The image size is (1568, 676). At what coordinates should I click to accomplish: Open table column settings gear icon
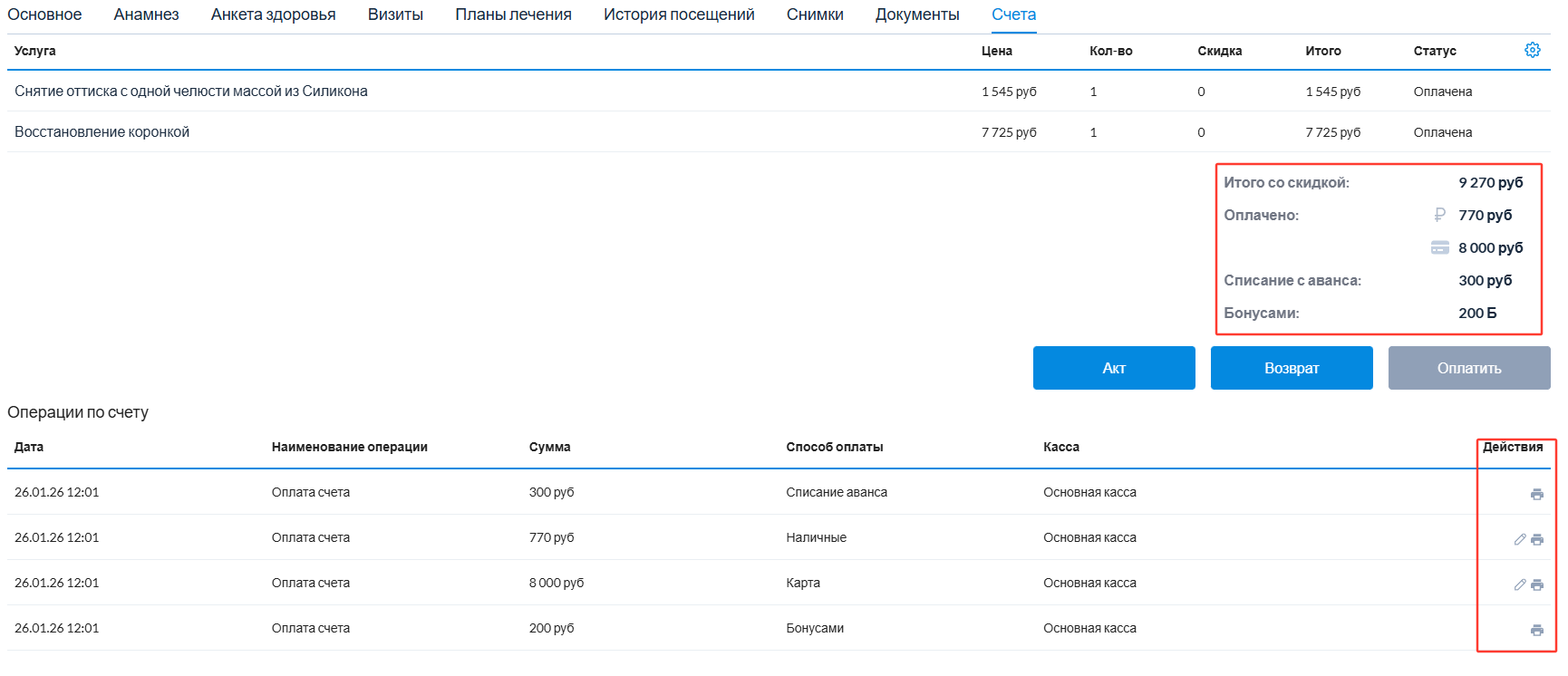coord(1533,50)
